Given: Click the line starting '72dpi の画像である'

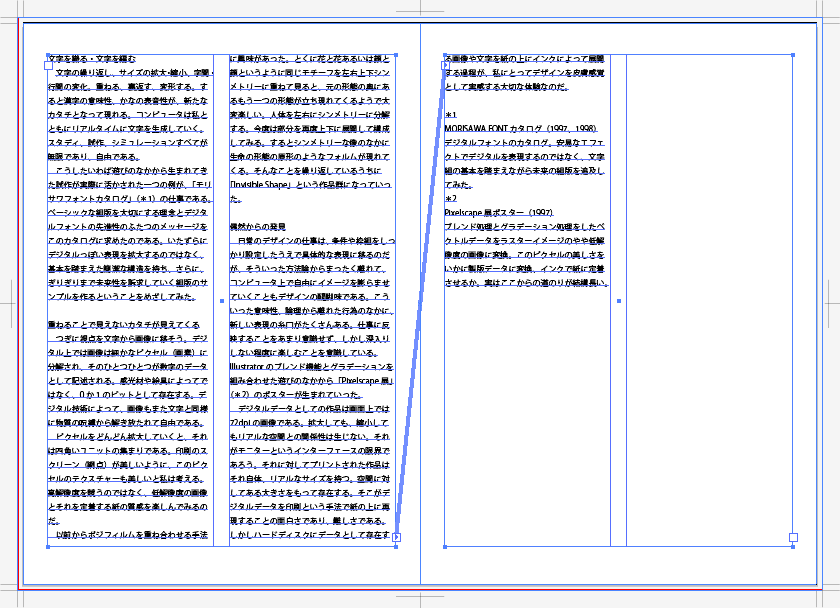Looking at the screenshot, I should tap(310, 423).
